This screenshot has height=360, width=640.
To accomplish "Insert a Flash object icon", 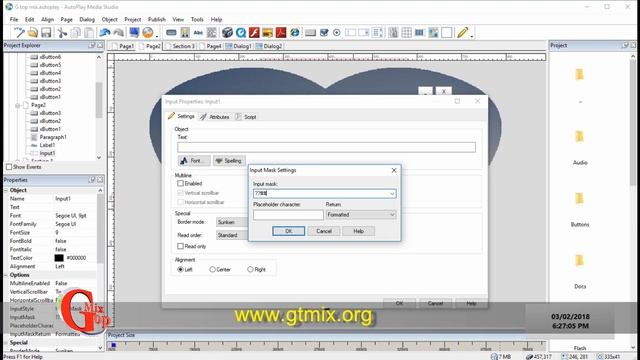I will coord(254,33).
